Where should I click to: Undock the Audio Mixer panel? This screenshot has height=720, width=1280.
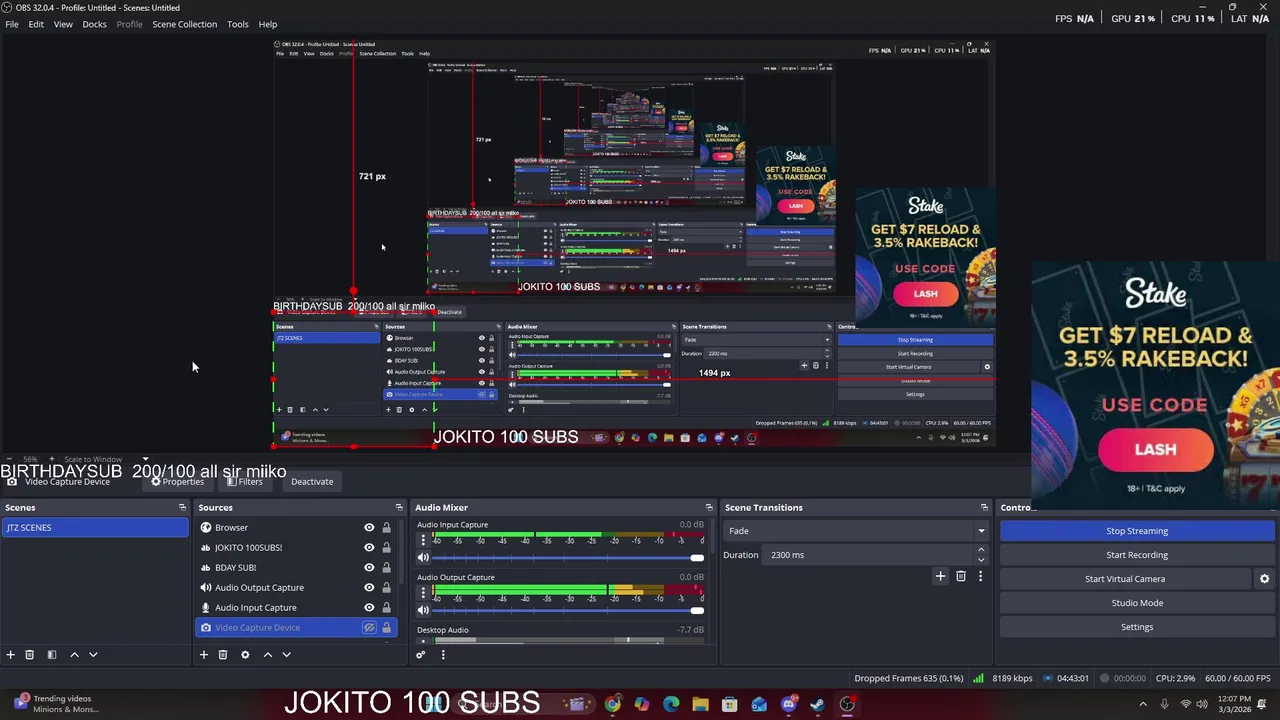click(x=709, y=508)
